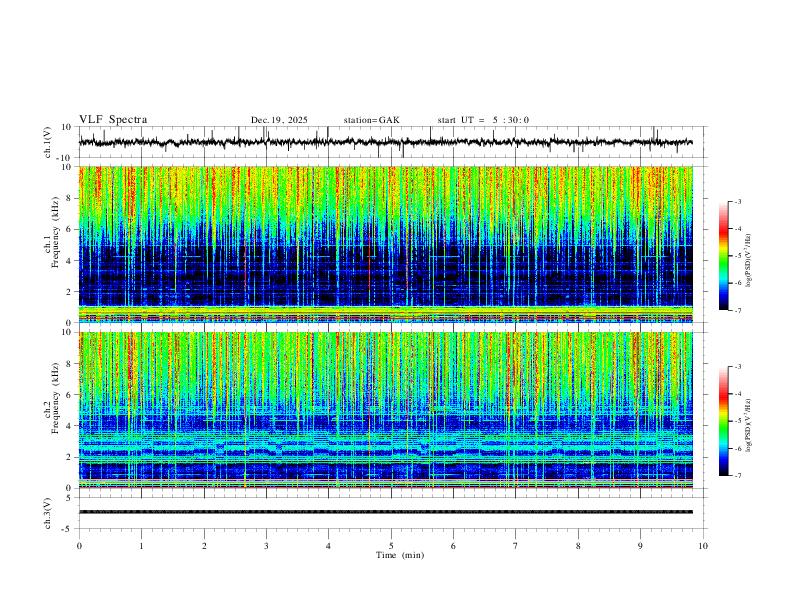Click the 'ch.3(V)' axis label
792x612 pixels.
pos(48,513)
